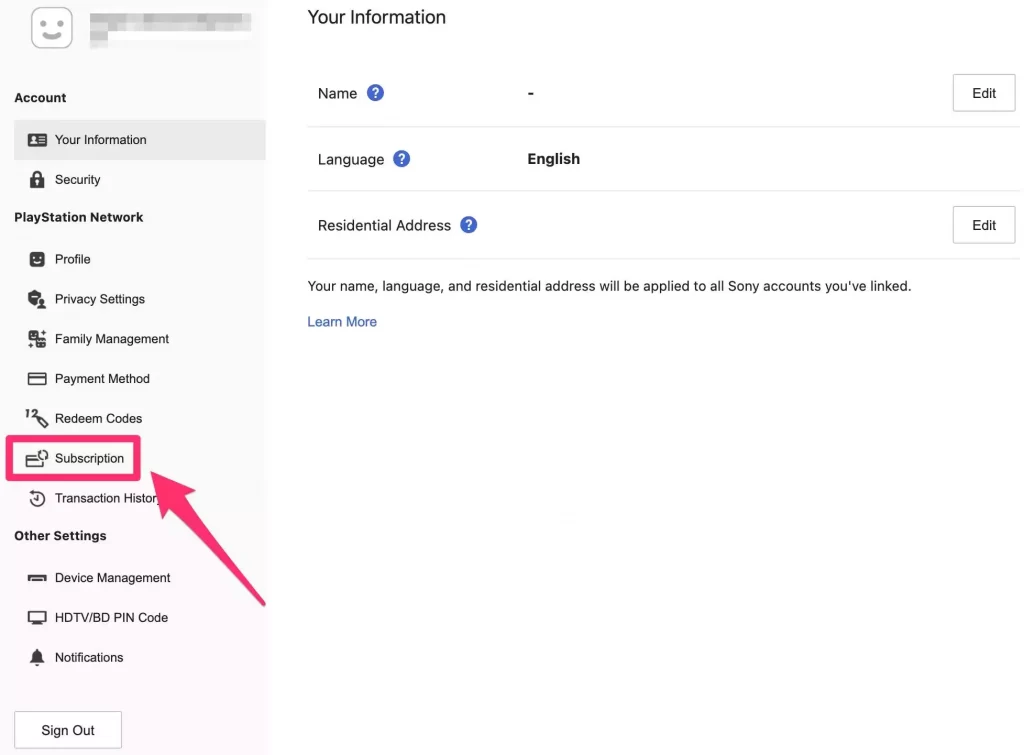Click the Security padlock icon
The image size is (1024, 755).
tap(37, 180)
